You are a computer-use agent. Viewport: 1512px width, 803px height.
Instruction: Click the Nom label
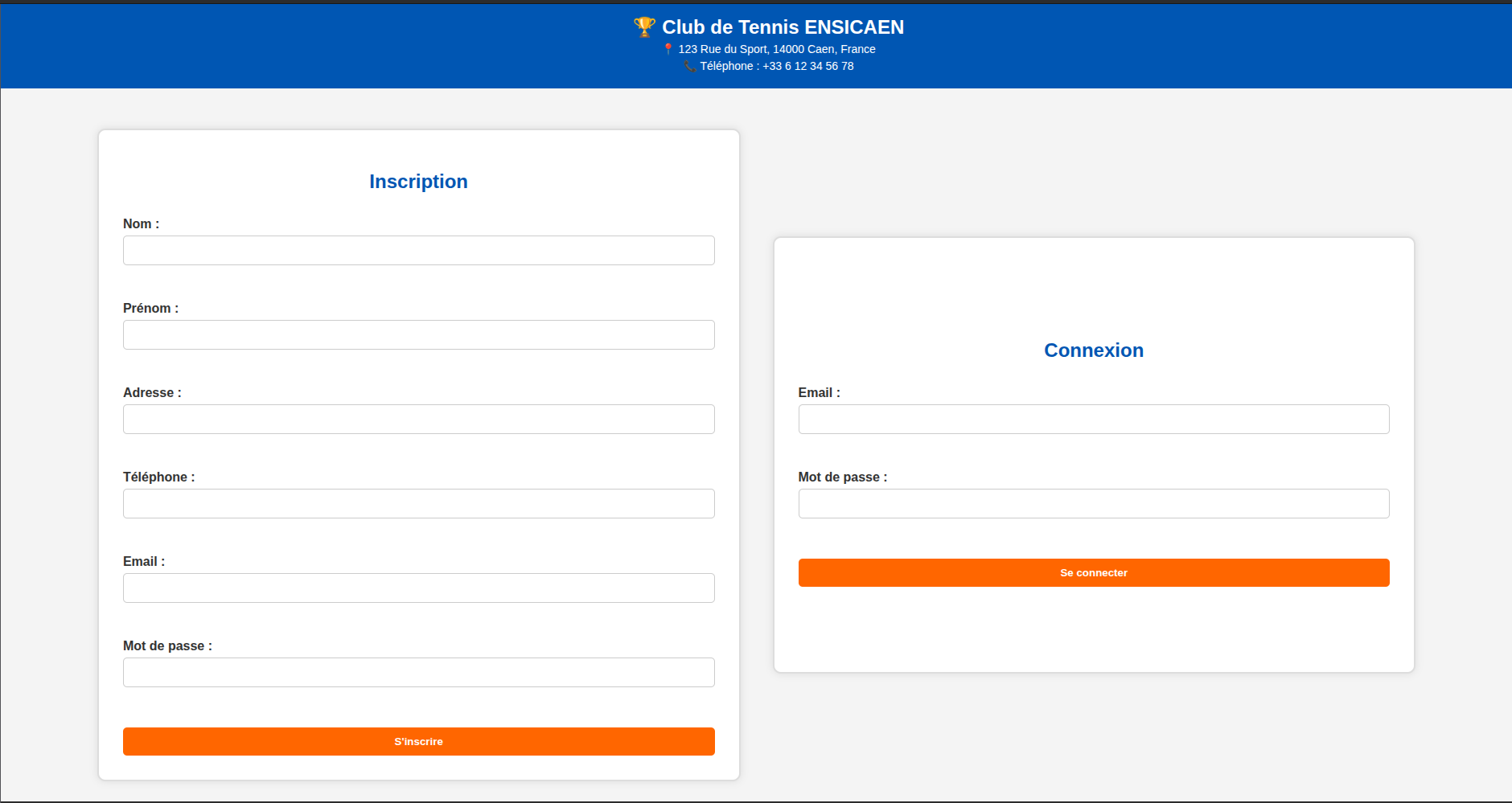141,223
